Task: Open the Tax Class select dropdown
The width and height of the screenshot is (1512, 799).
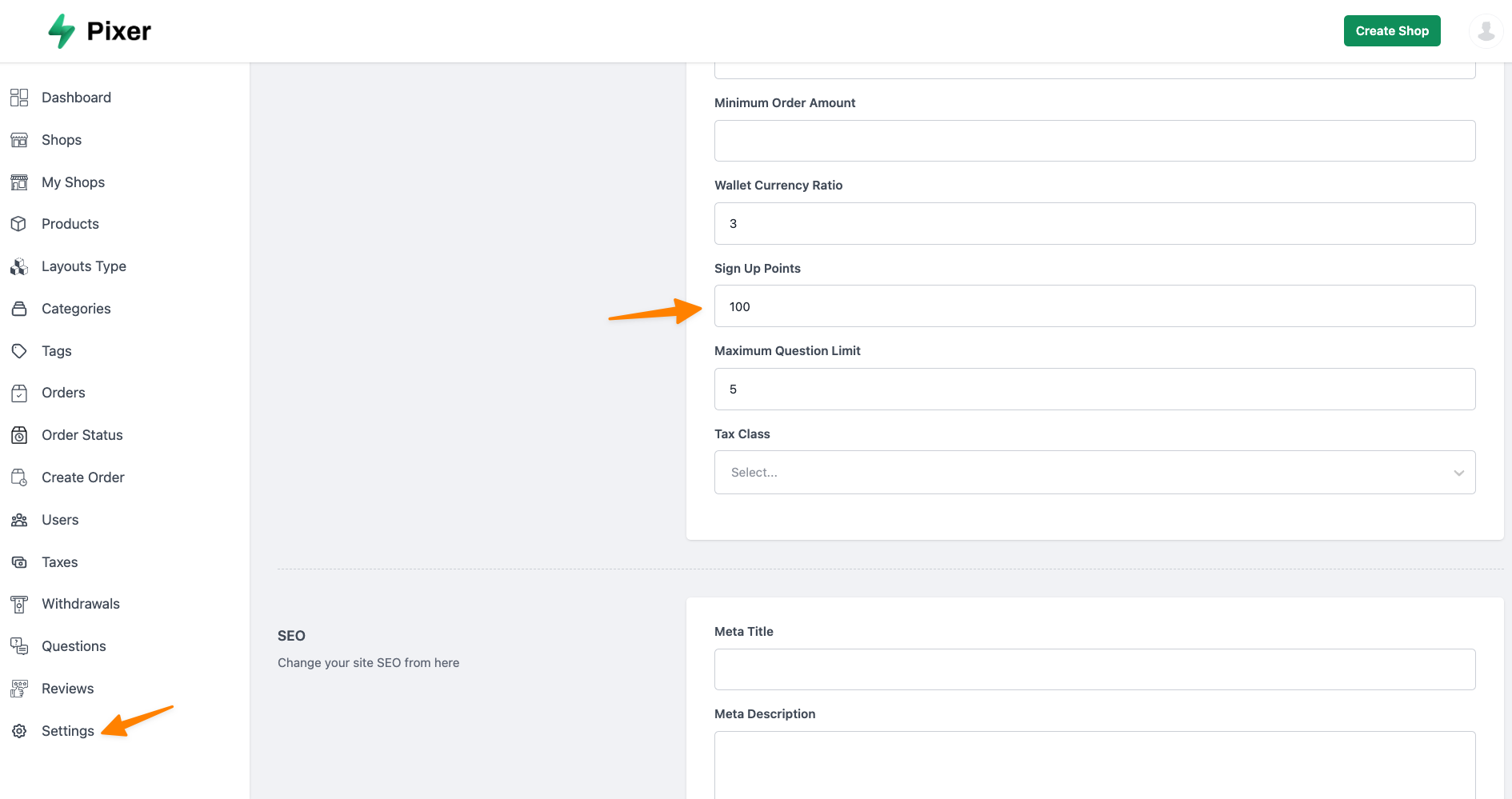Action: 1094,473
